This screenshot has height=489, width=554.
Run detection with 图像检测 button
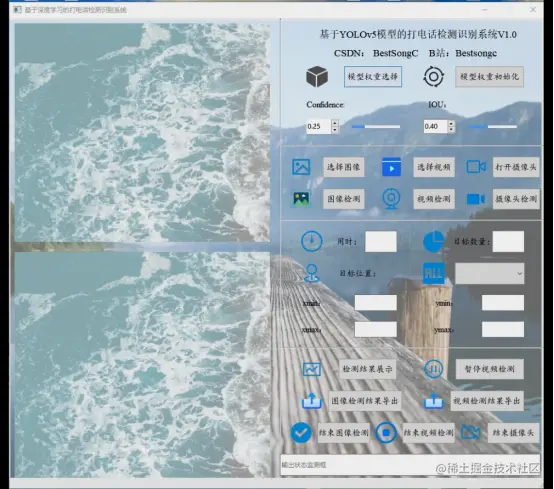(344, 199)
